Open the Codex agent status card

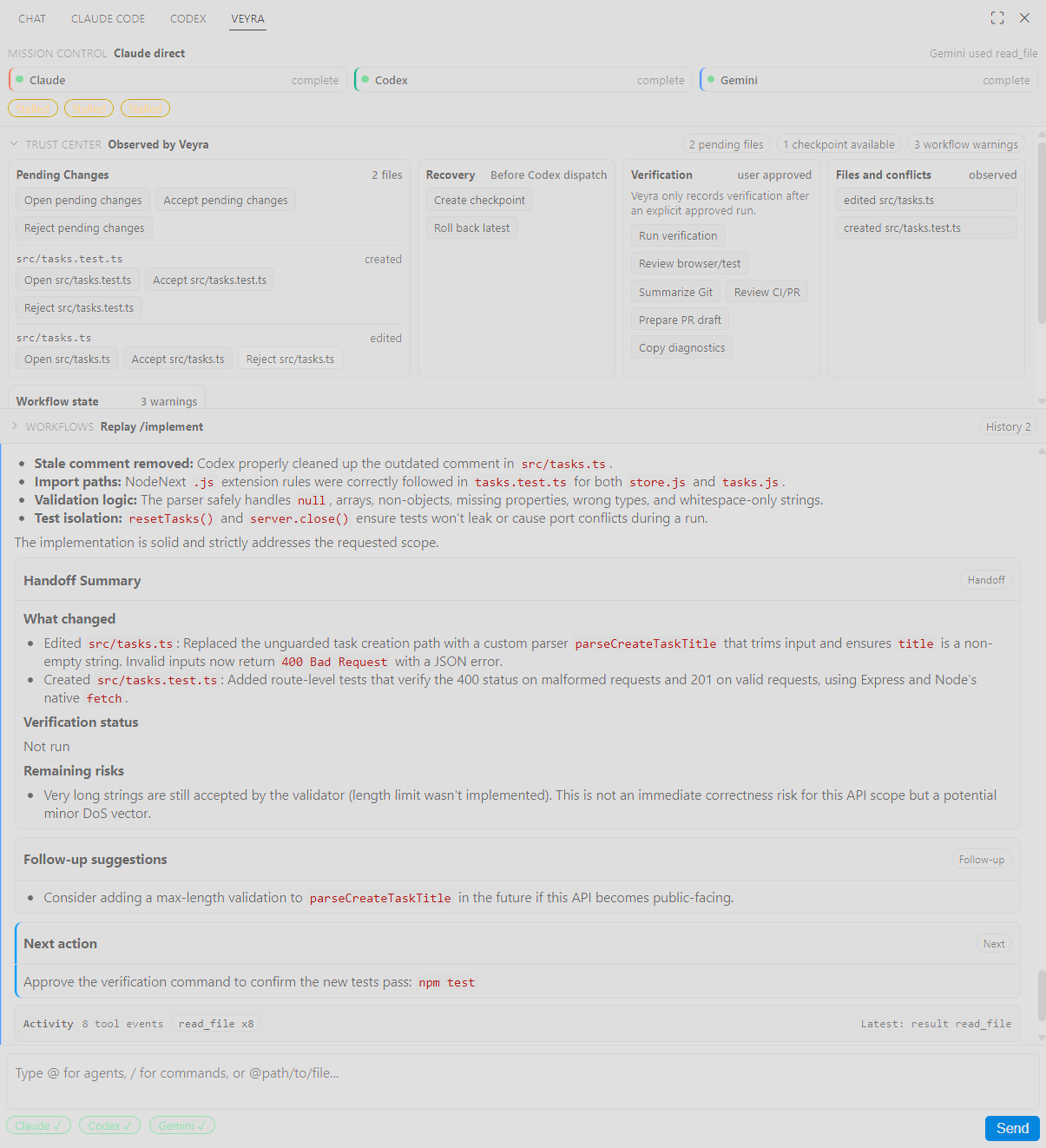tap(523, 80)
